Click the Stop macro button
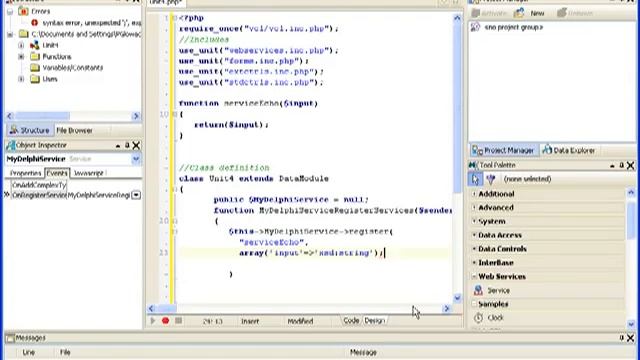Image resolution: width=640 pixels, height=360 pixels. click(178, 321)
